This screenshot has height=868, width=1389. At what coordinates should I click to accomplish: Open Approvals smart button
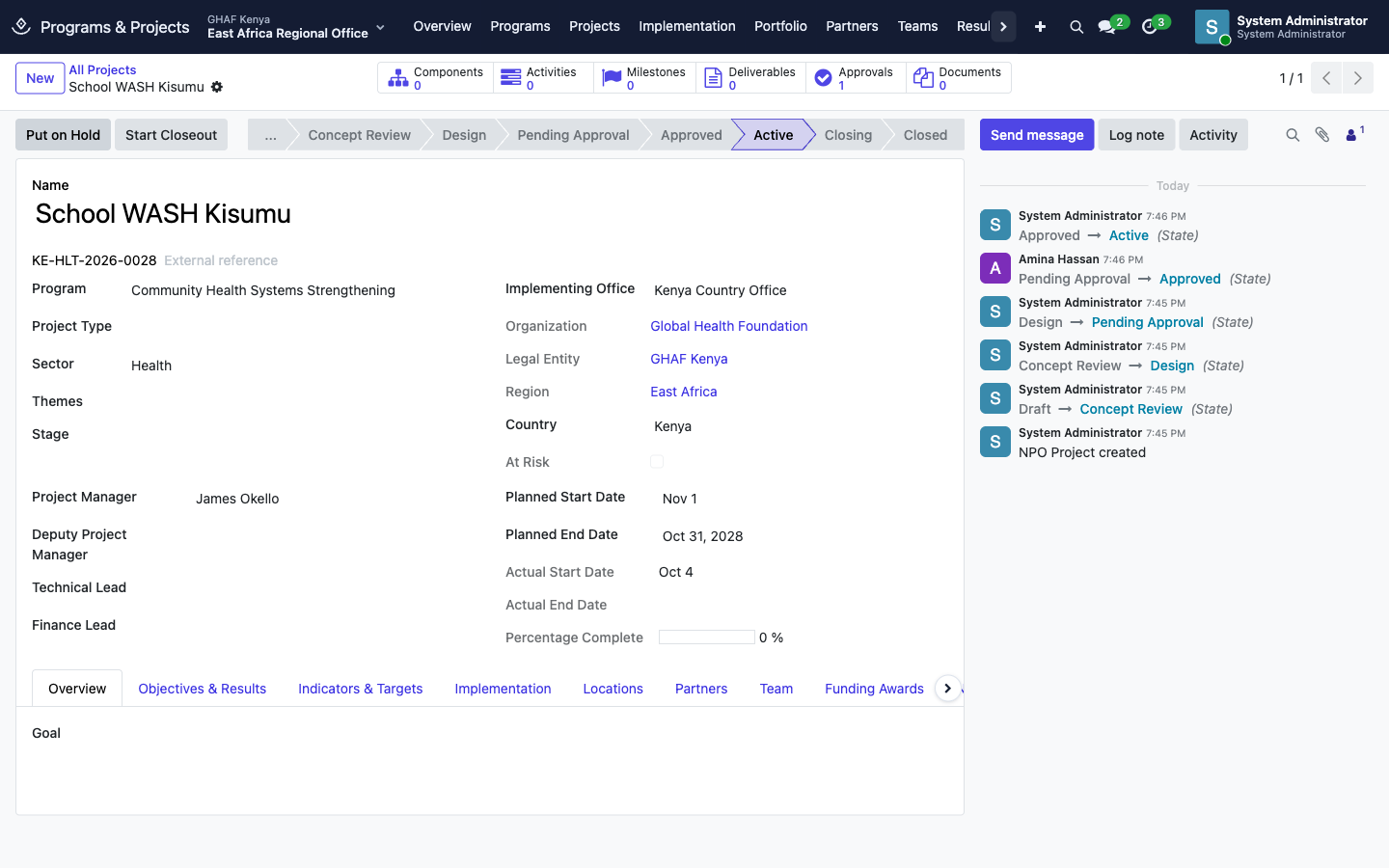click(x=856, y=78)
